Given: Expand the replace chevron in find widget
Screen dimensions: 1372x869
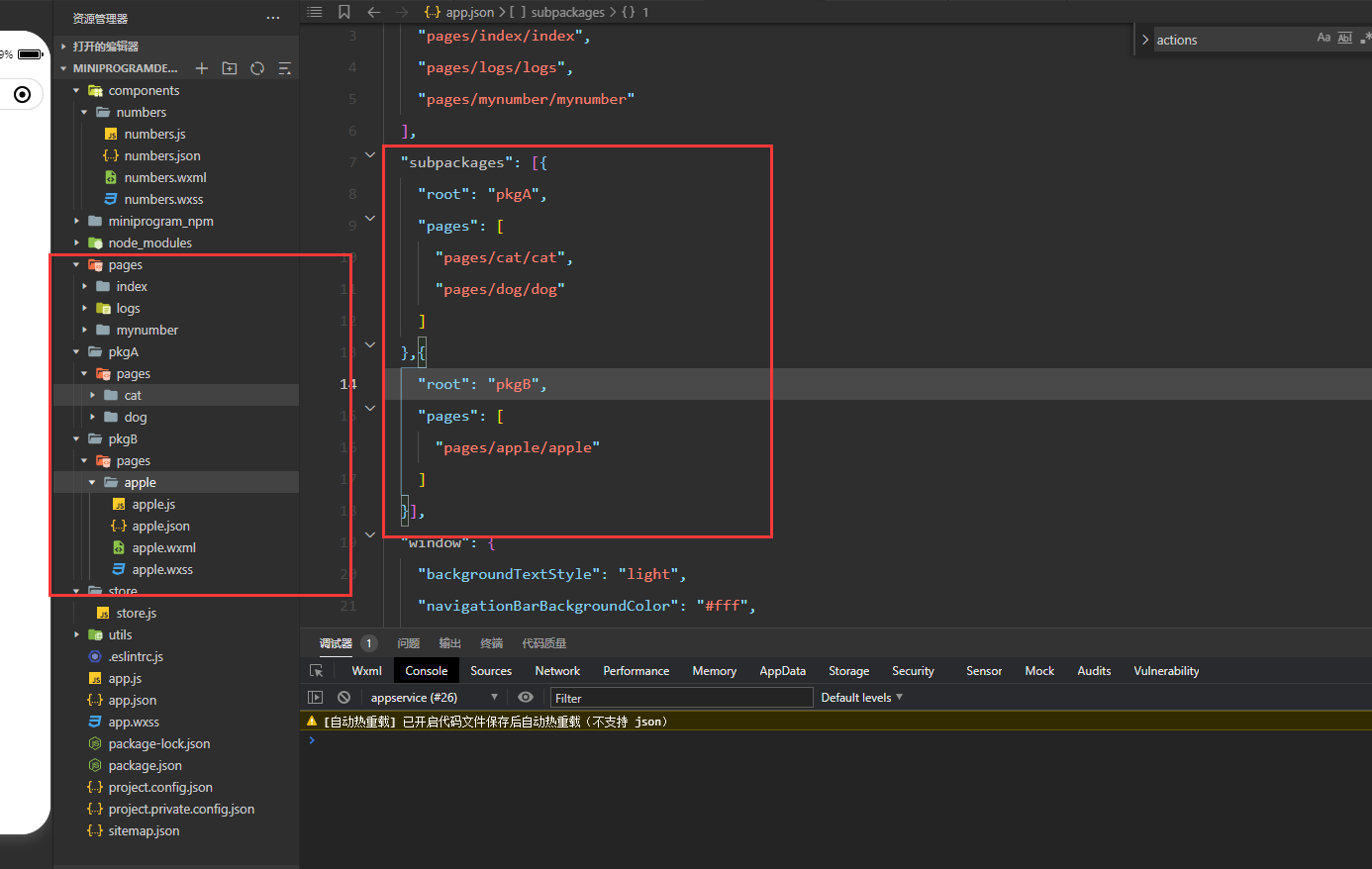Looking at the screenshot, I should pos(1145,40).
